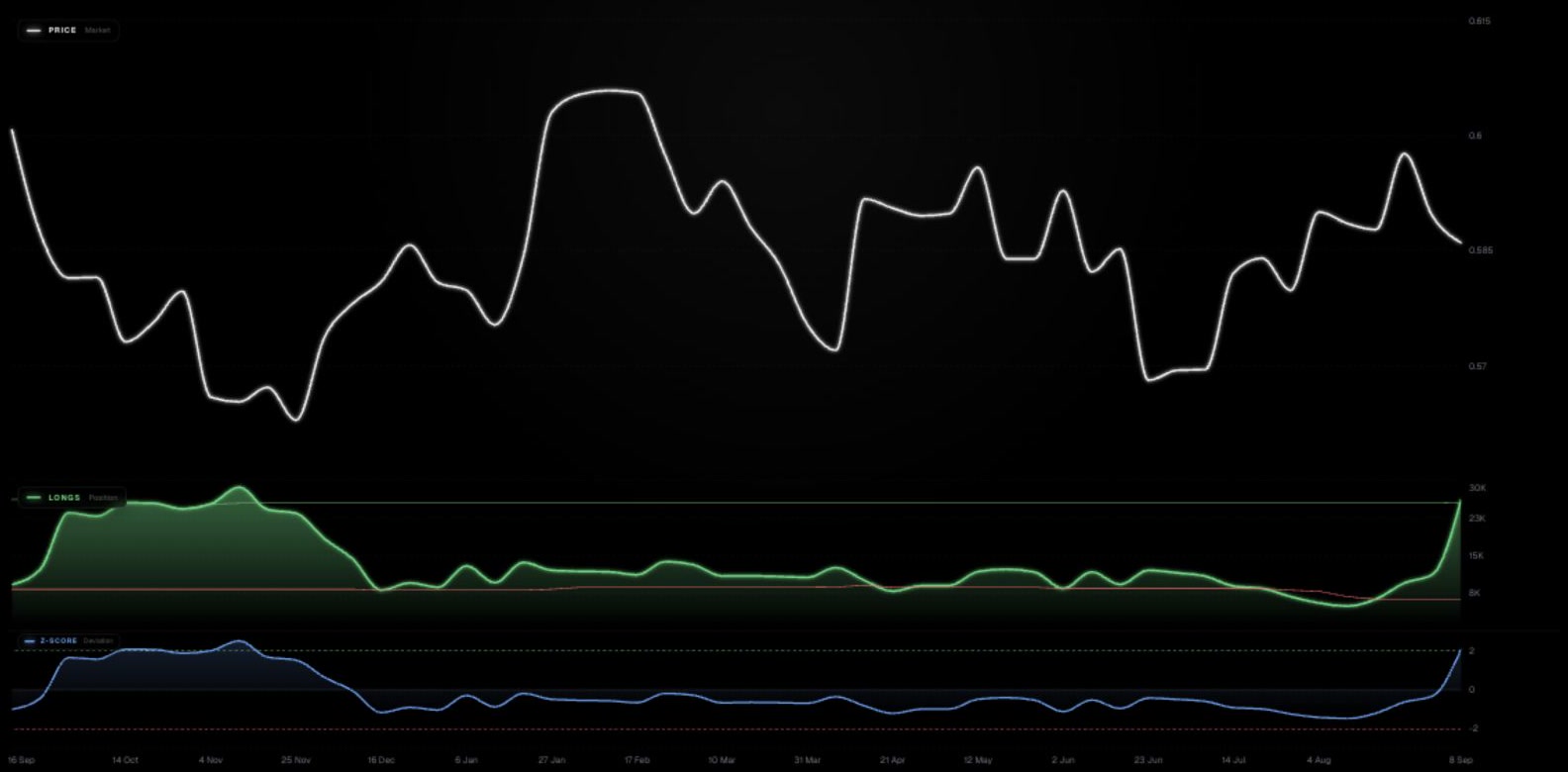This screenshot has width=1568, height=772.
Task: Select the 31 Mar date label
Action: (x=807, y=760)
